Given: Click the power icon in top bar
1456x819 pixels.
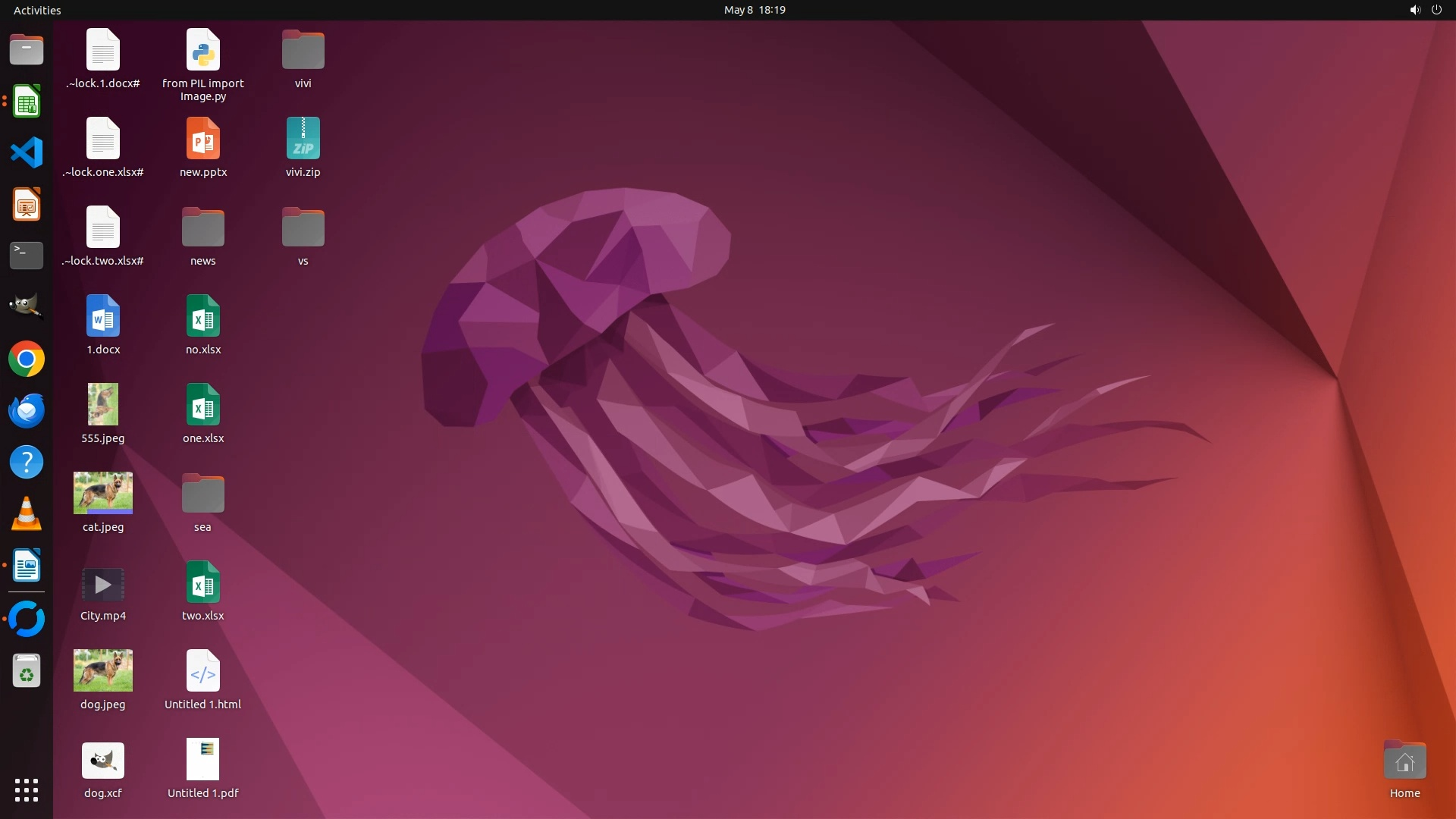Looking at the screenshot, I should click(1436, 10).
